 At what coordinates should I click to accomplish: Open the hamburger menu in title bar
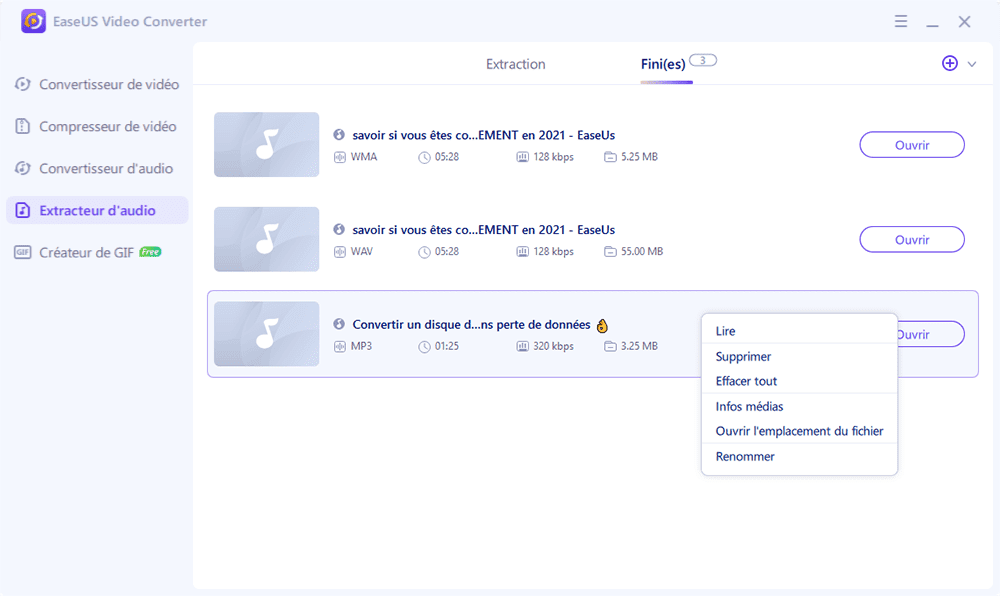(x=901, y=21)
